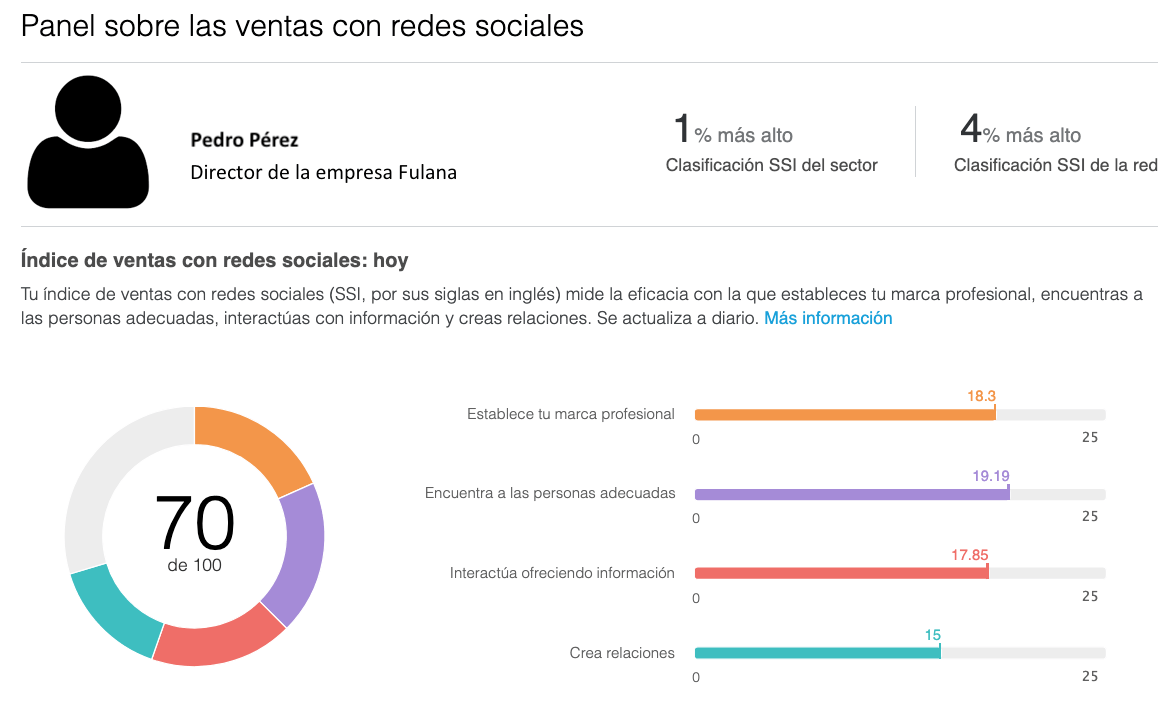
Task: Click the name Pedro Pérez
Action: [245, 140]
